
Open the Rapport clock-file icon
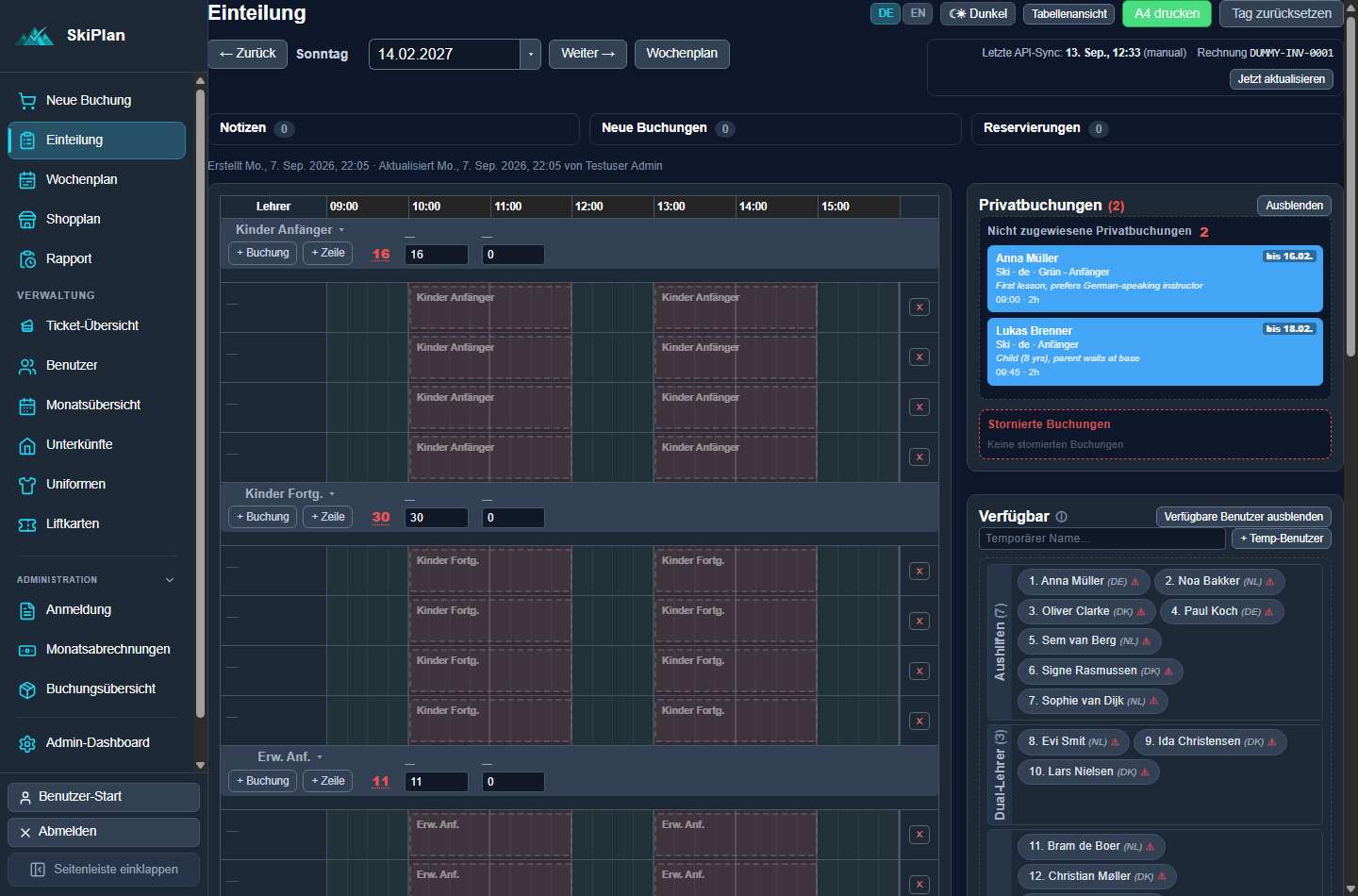[27, 258]
